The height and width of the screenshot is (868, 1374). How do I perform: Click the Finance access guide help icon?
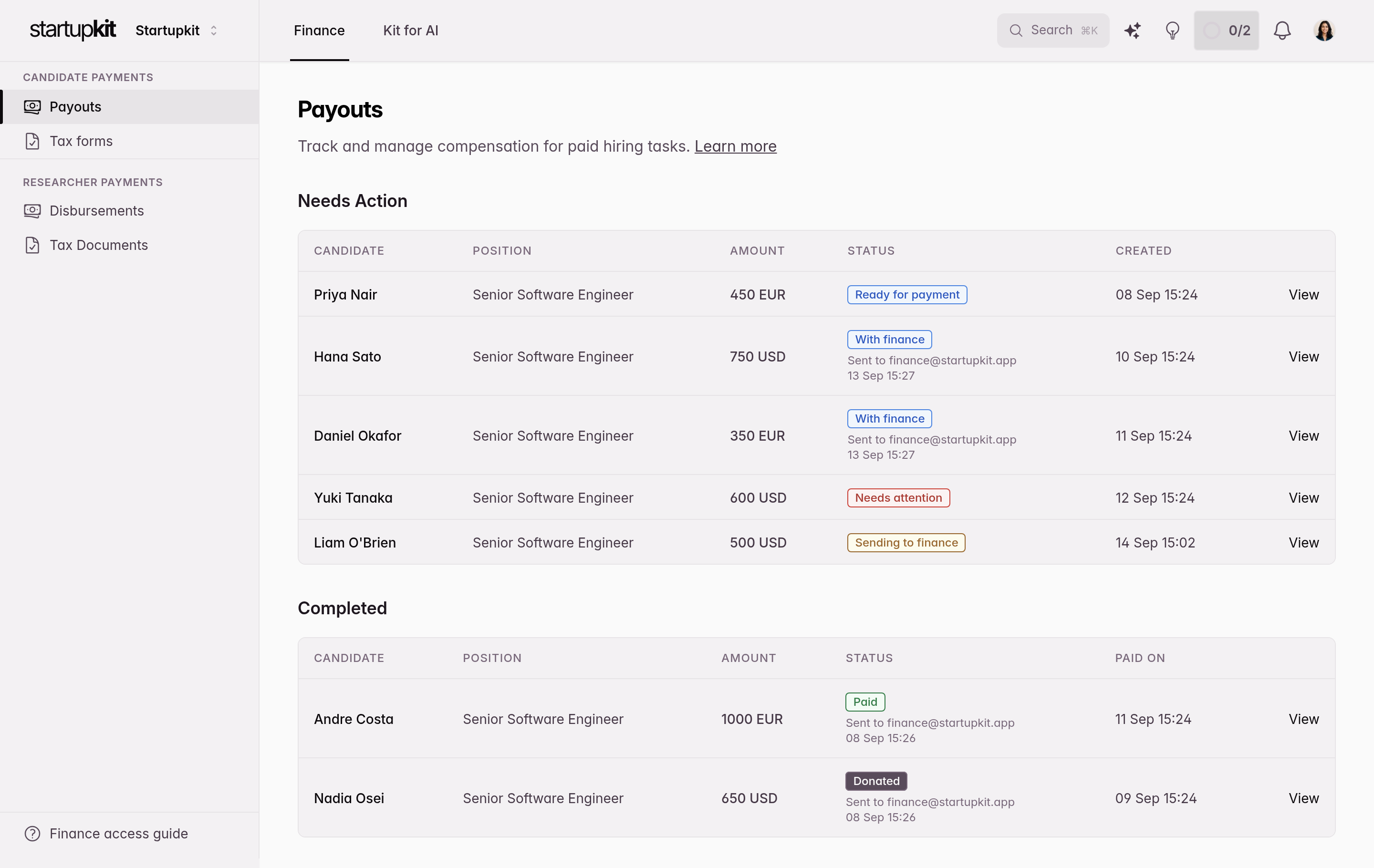click(32, 833)
